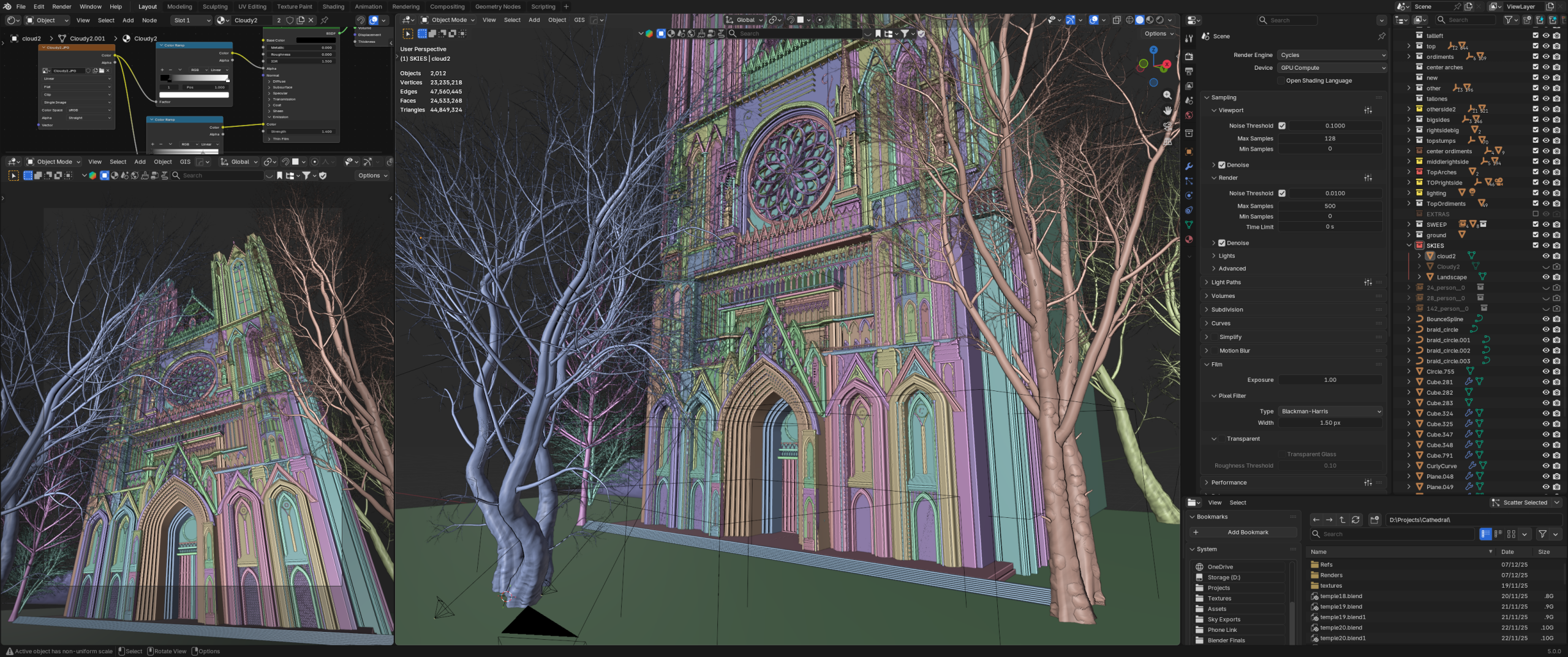The height and width of the screenshot is (657, 1568).
Task: Pin the Scene properties panel
Action: click(1381, 36)
